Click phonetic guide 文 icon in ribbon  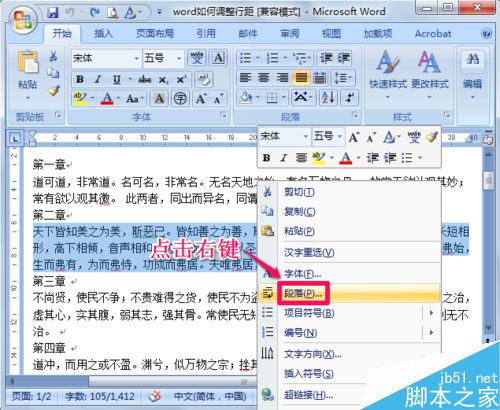pyautogui.click(x=197, y=58)
